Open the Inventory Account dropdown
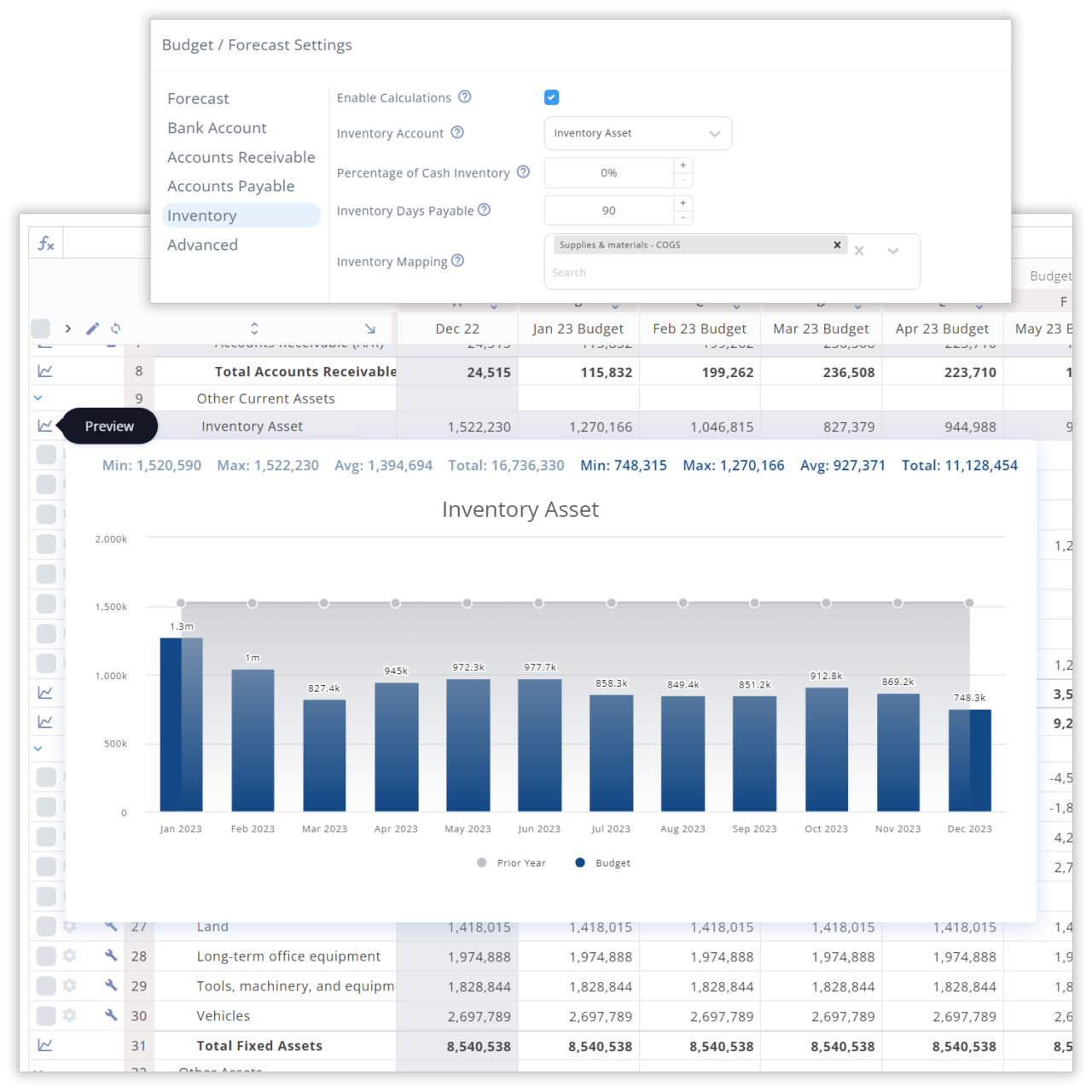This screenshot has width=1092, height=1092. (637, 133)
